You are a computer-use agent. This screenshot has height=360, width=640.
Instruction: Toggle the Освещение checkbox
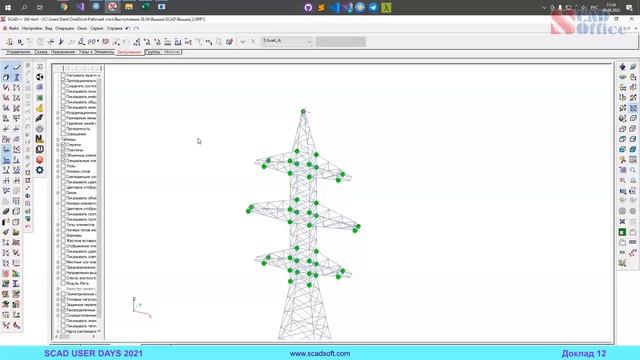[x=63, y=134]
